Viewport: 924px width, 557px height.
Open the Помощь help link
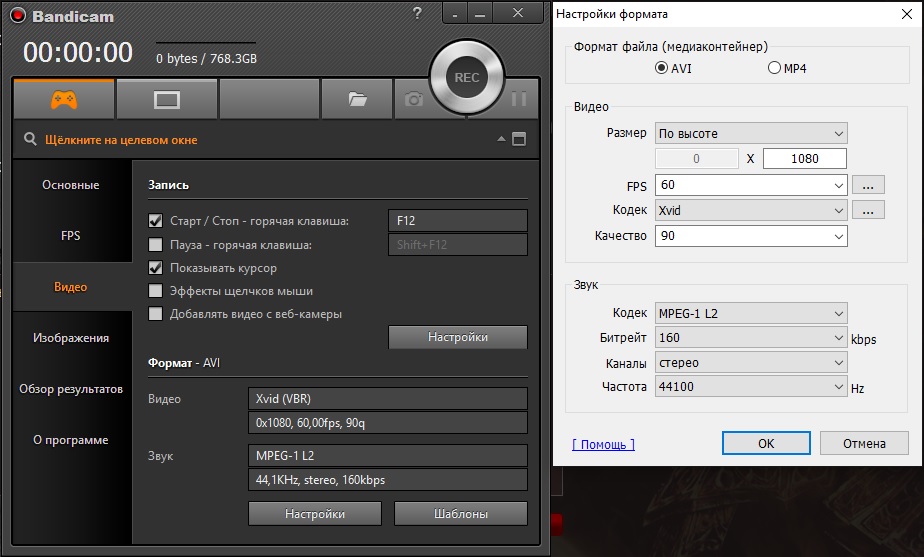coord(603,444)
